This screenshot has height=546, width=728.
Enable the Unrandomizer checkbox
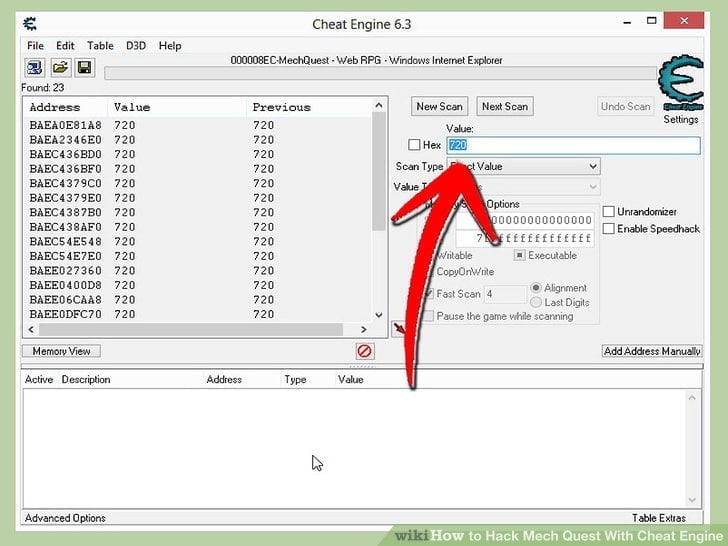point(609,212)
